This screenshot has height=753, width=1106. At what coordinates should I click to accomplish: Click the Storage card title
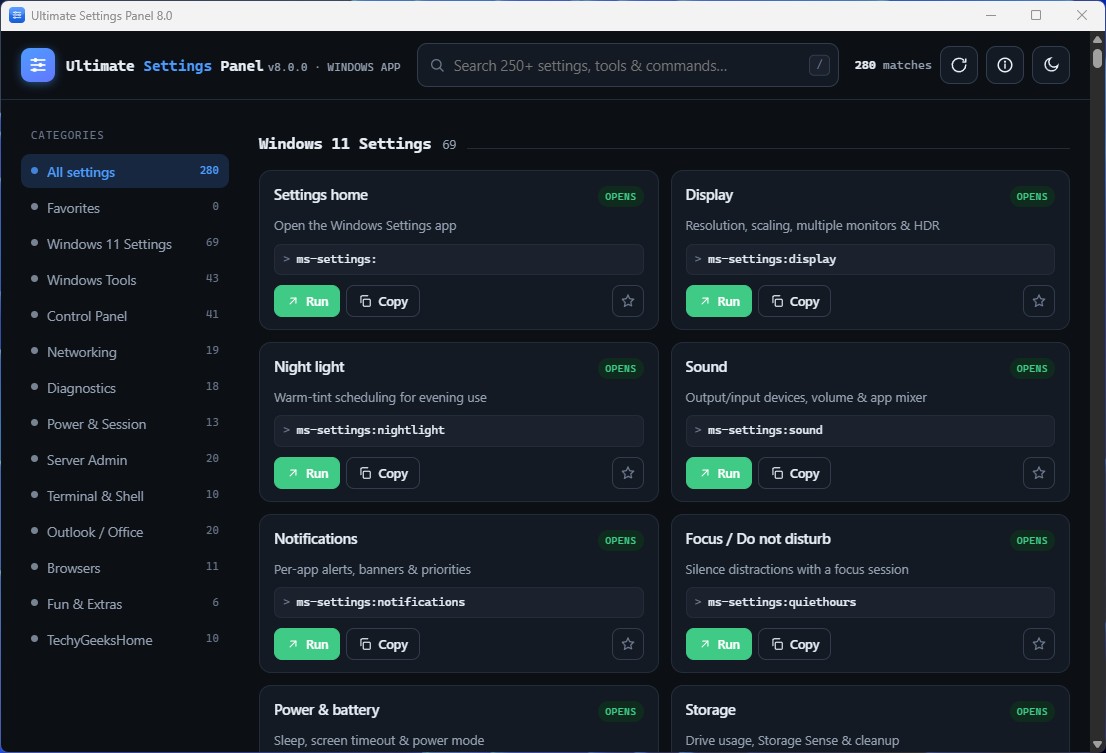pyautogui.click(x=710, y=709)
